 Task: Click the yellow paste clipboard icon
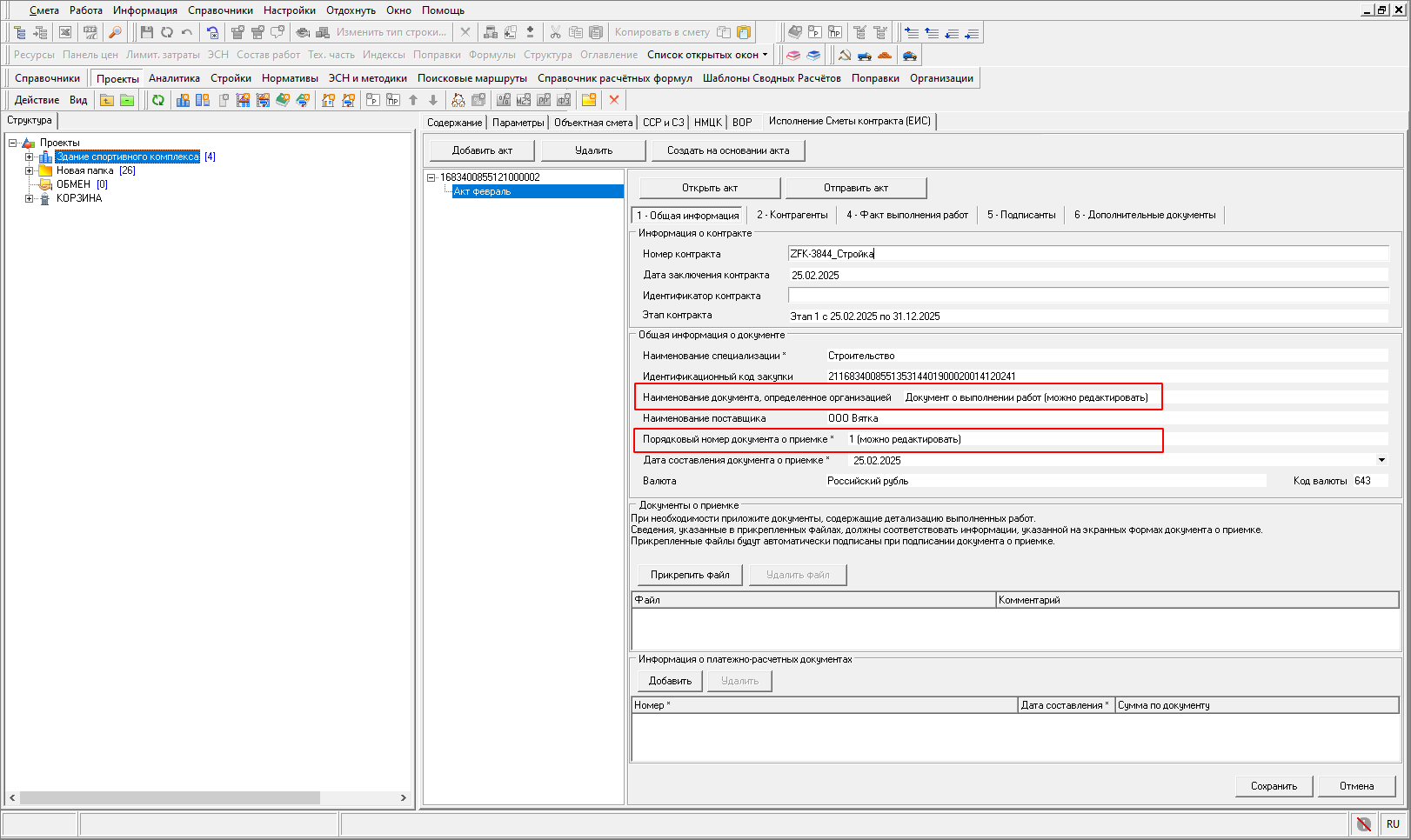[x=744, y=32]
